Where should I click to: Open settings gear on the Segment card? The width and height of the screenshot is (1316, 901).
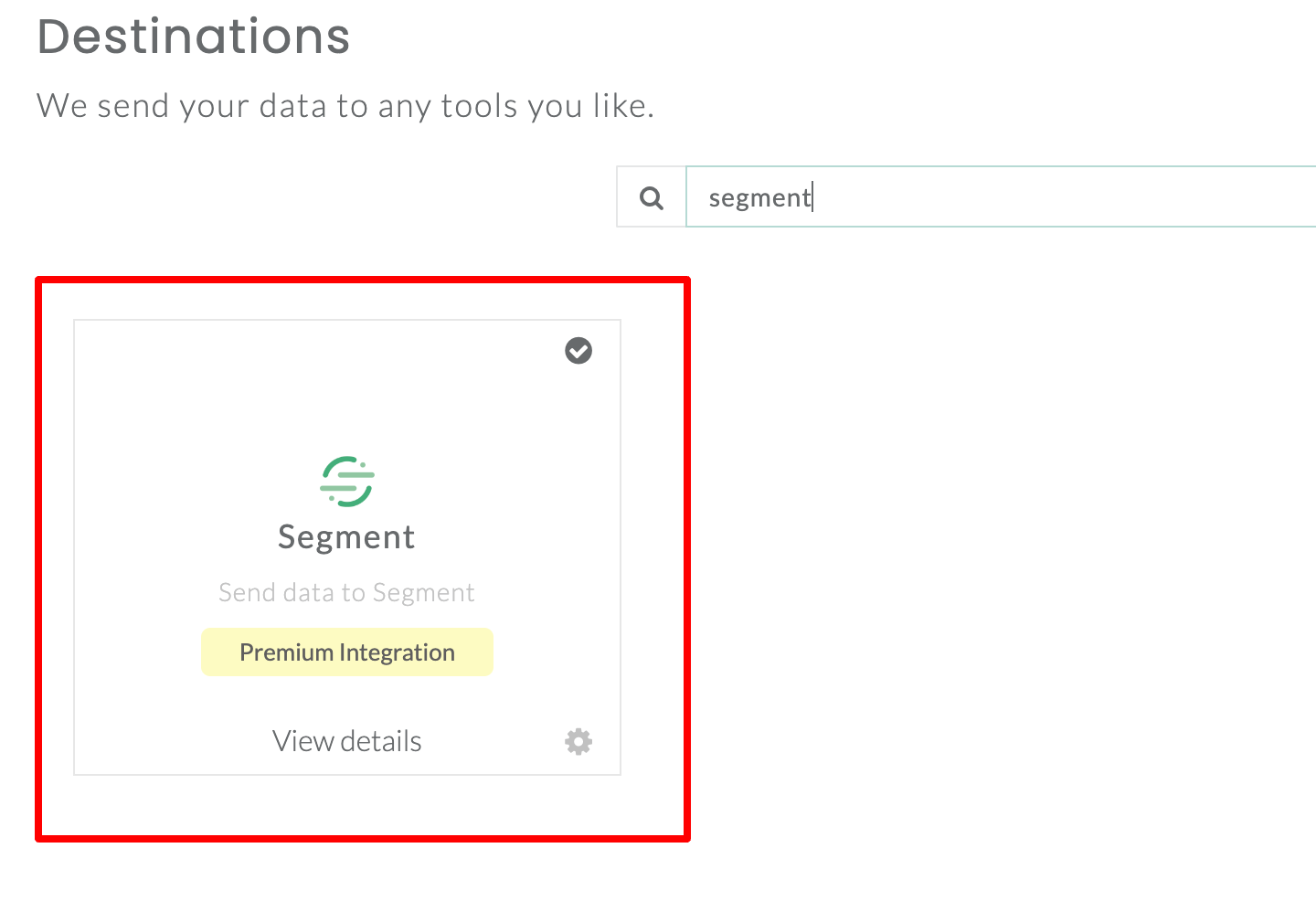click(x=578, y=741)
